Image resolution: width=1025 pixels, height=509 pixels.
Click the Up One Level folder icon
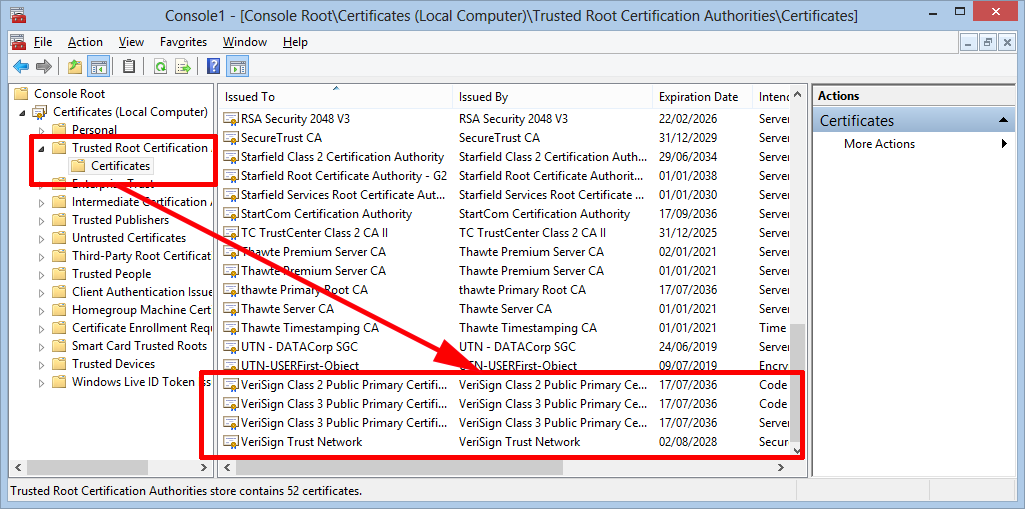75,66
